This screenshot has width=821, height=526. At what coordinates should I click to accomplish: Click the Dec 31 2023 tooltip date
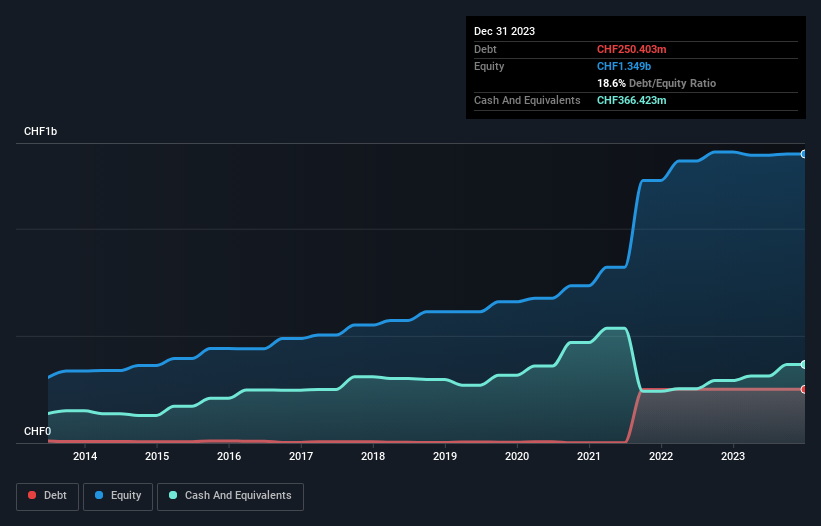504,31
